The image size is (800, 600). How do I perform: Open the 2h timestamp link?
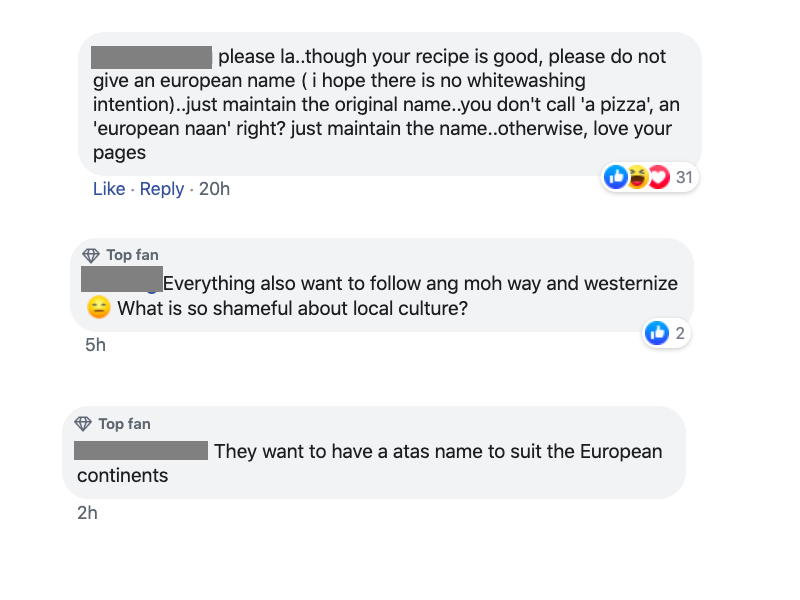(x=88, y=514)
